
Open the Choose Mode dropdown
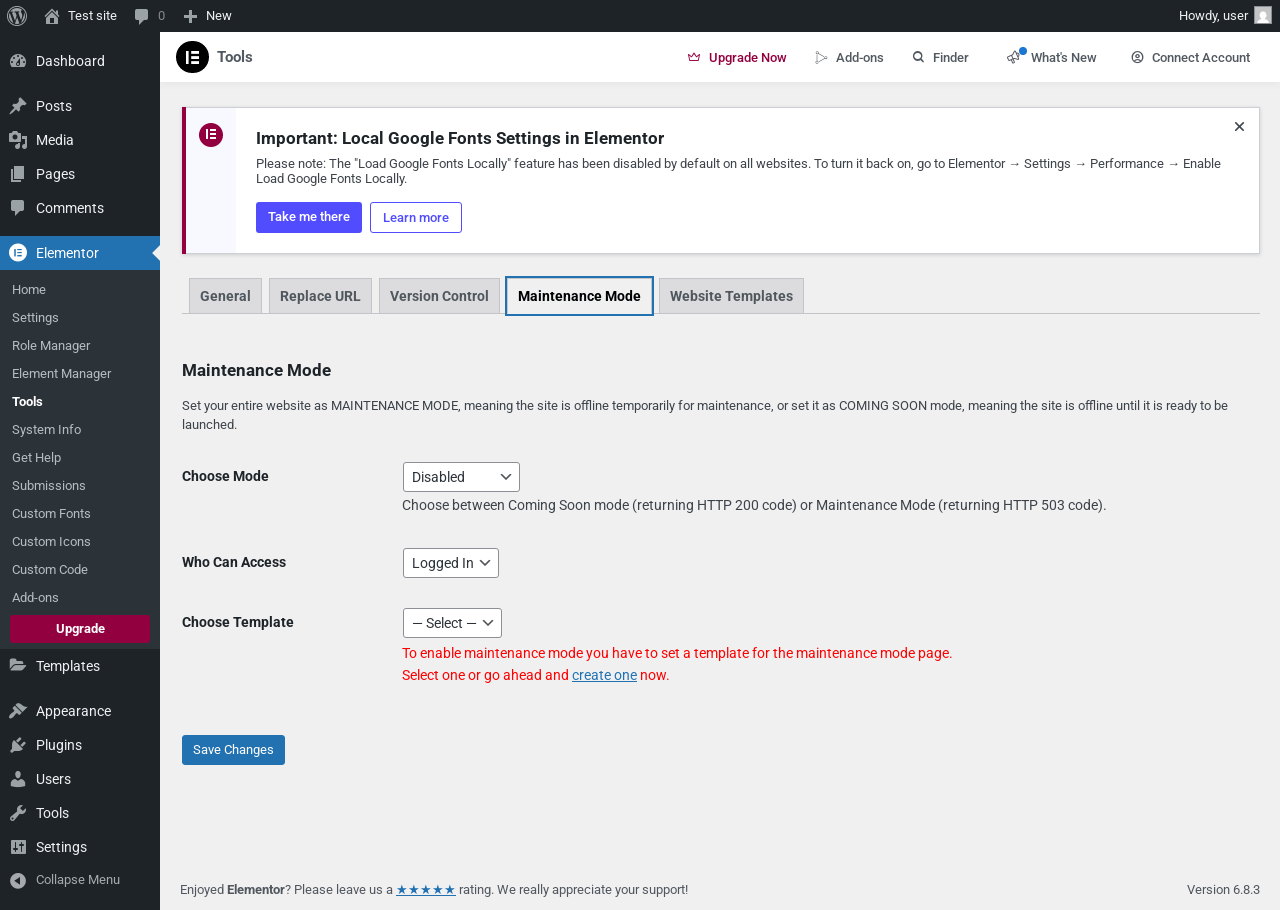tap(461, 477)
